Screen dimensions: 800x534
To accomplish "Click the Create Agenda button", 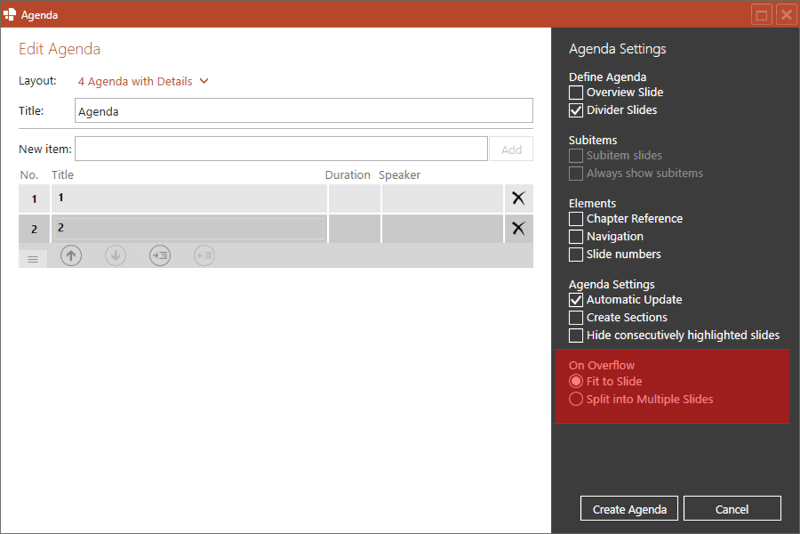I will click(629, 509).
